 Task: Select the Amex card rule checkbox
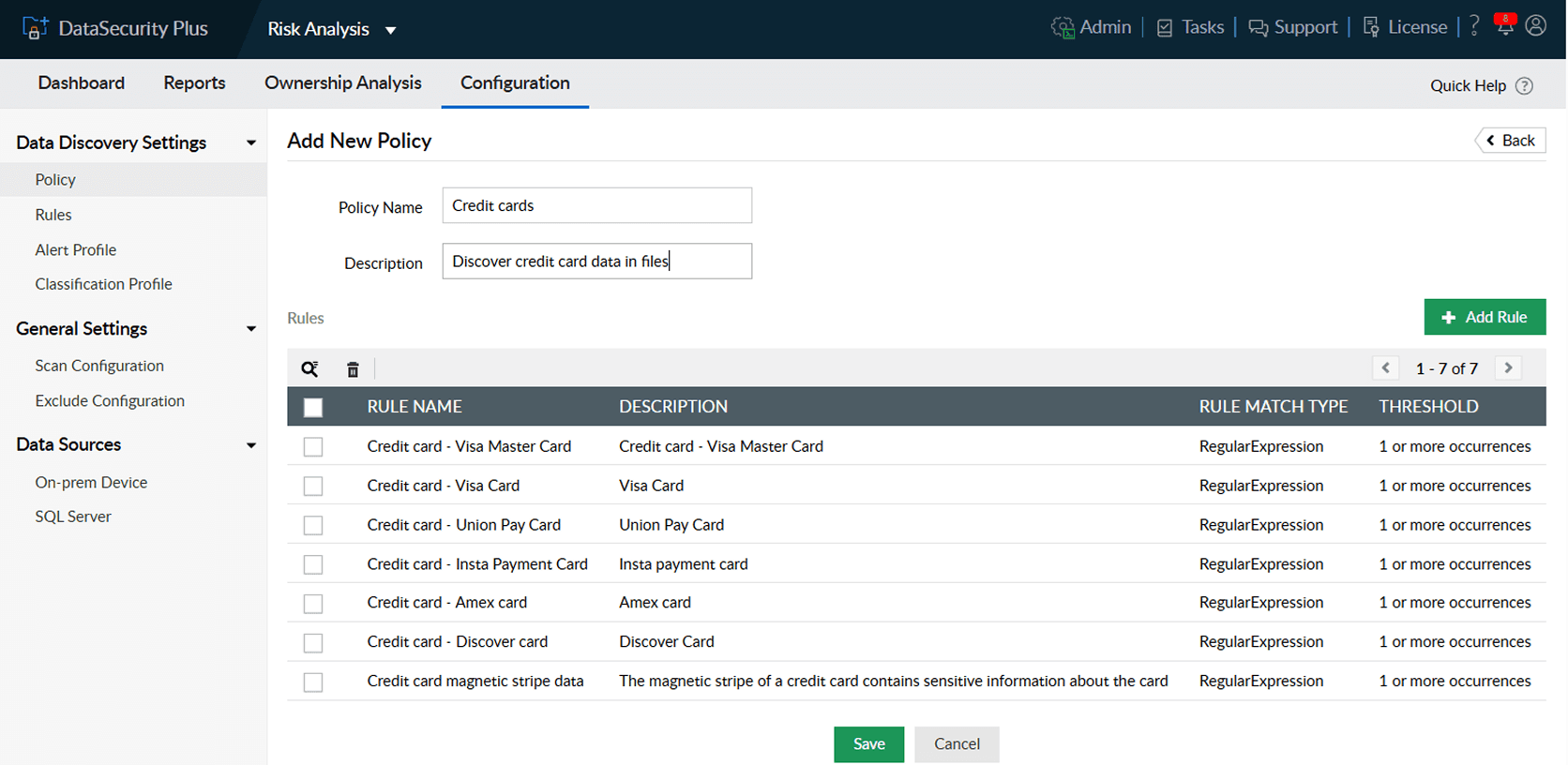coord(313,603)
